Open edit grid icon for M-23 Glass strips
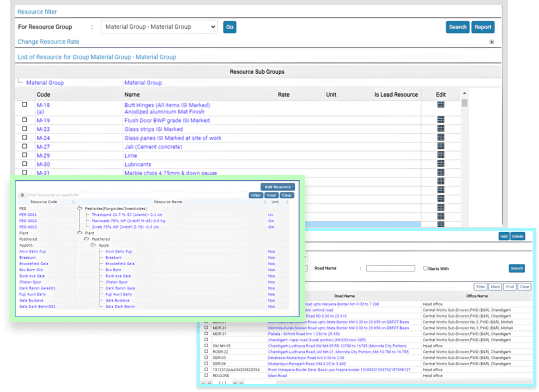 (440, 129)
